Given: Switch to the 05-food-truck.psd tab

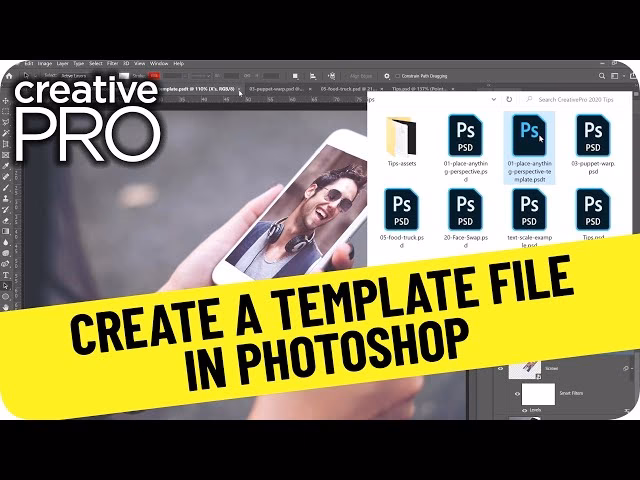Looking at the screenshot, I should [348, 89].
